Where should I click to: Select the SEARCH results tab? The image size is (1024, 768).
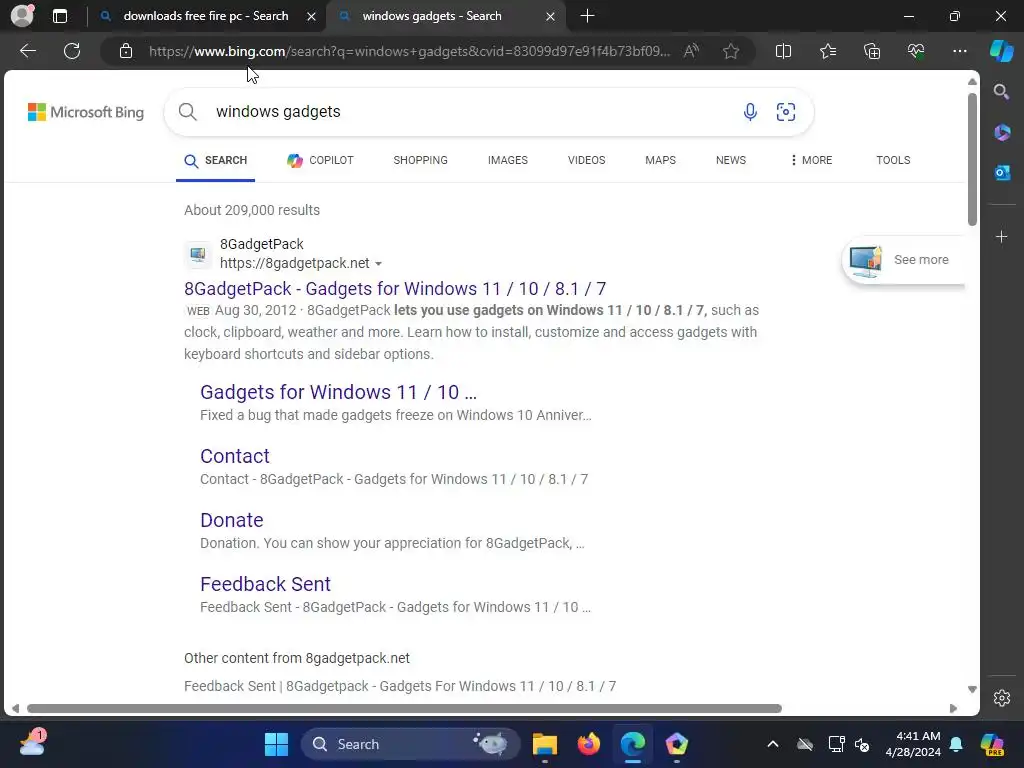tap(216, 161)
